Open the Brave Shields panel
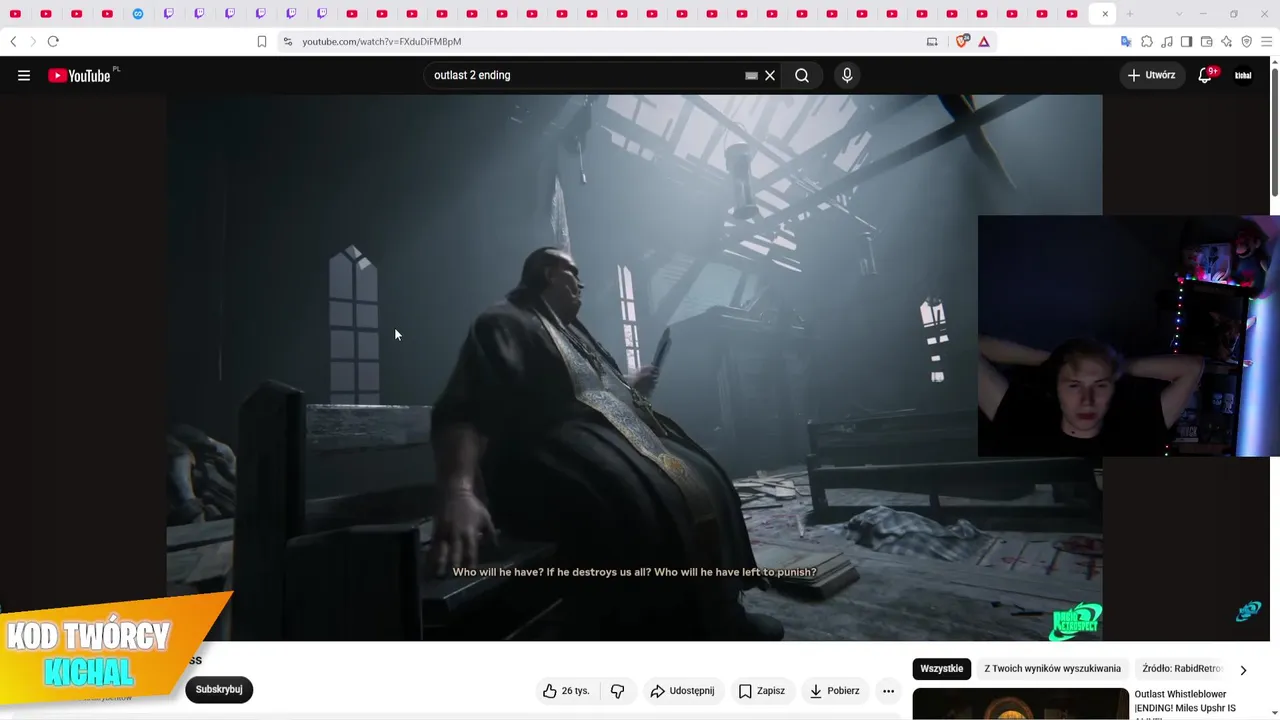Screen dimensions: 1280x720 tap(962, 41)
